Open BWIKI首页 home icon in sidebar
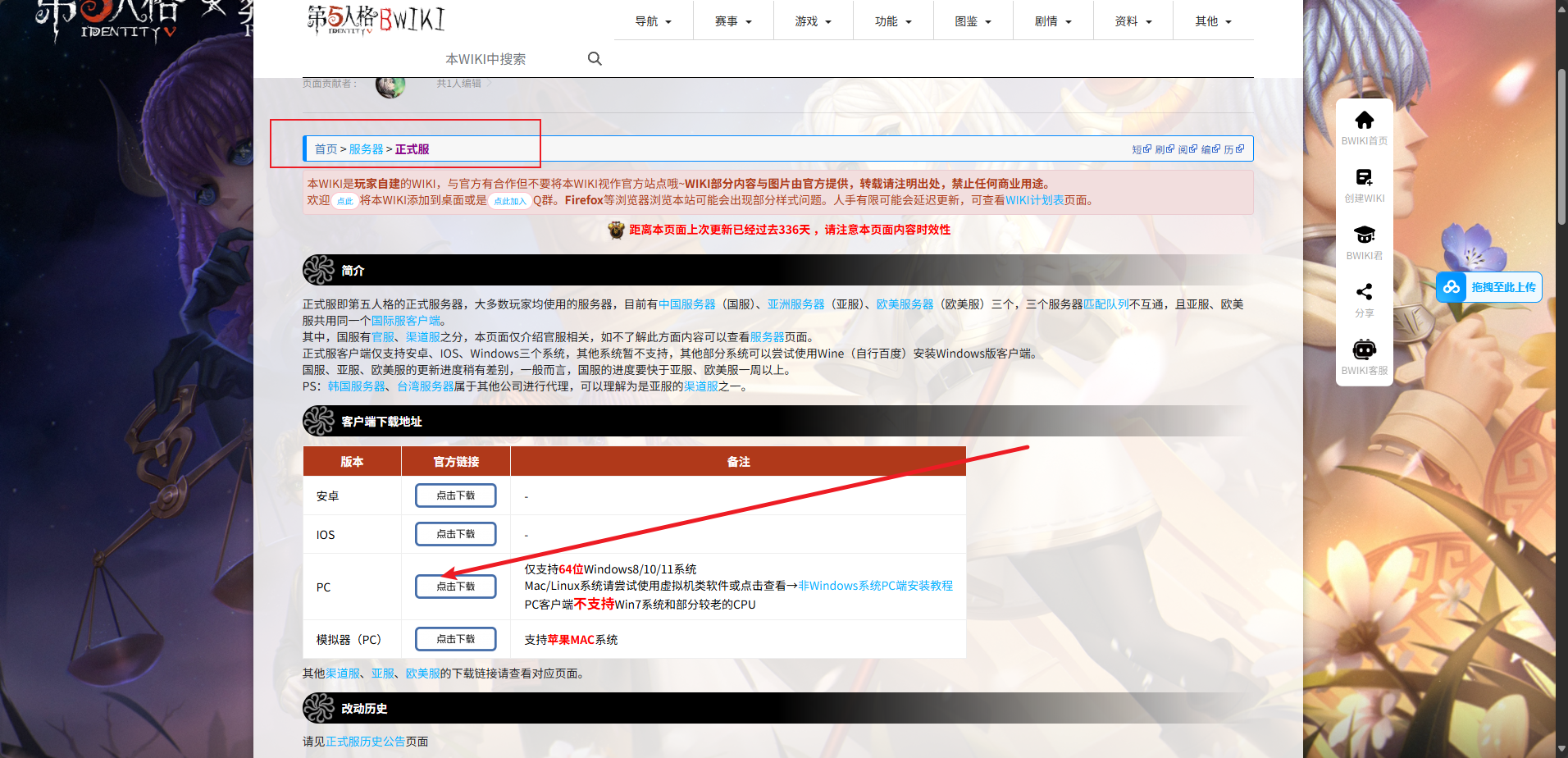 [1365, 121]
